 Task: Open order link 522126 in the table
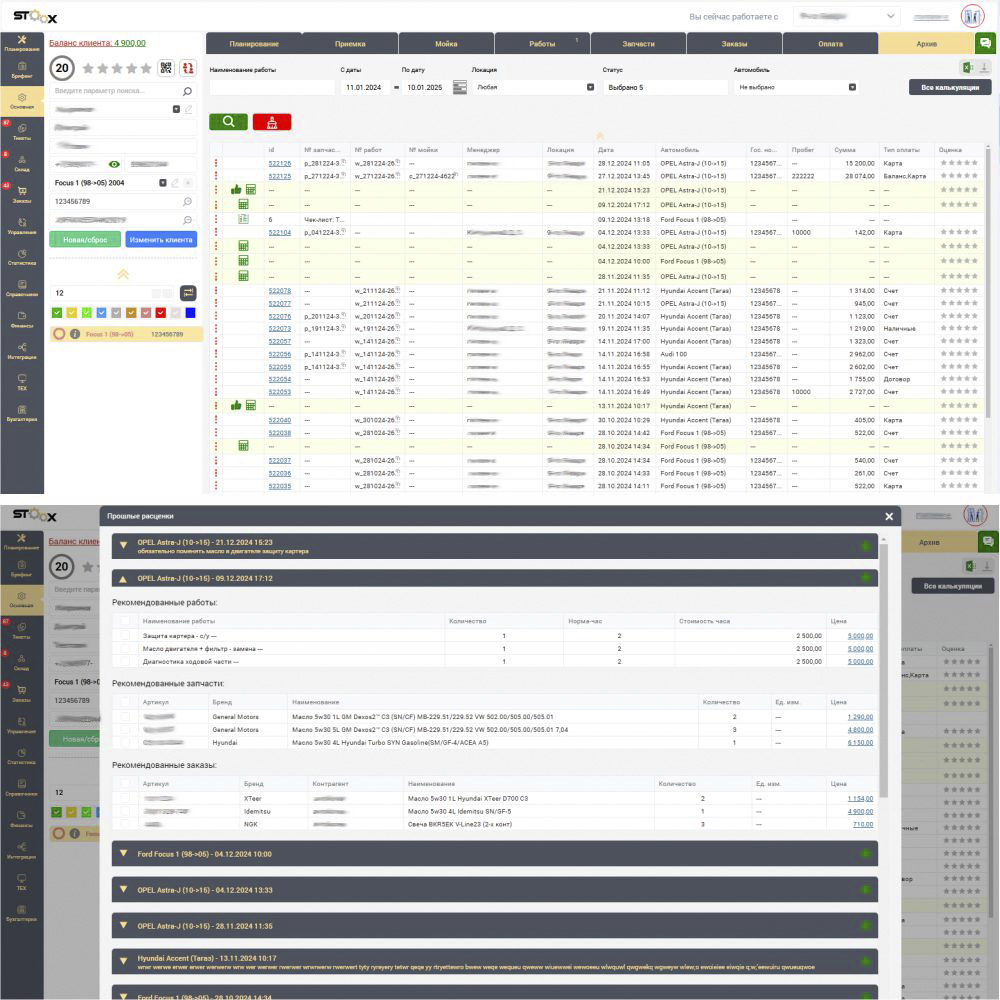[280, 163]
